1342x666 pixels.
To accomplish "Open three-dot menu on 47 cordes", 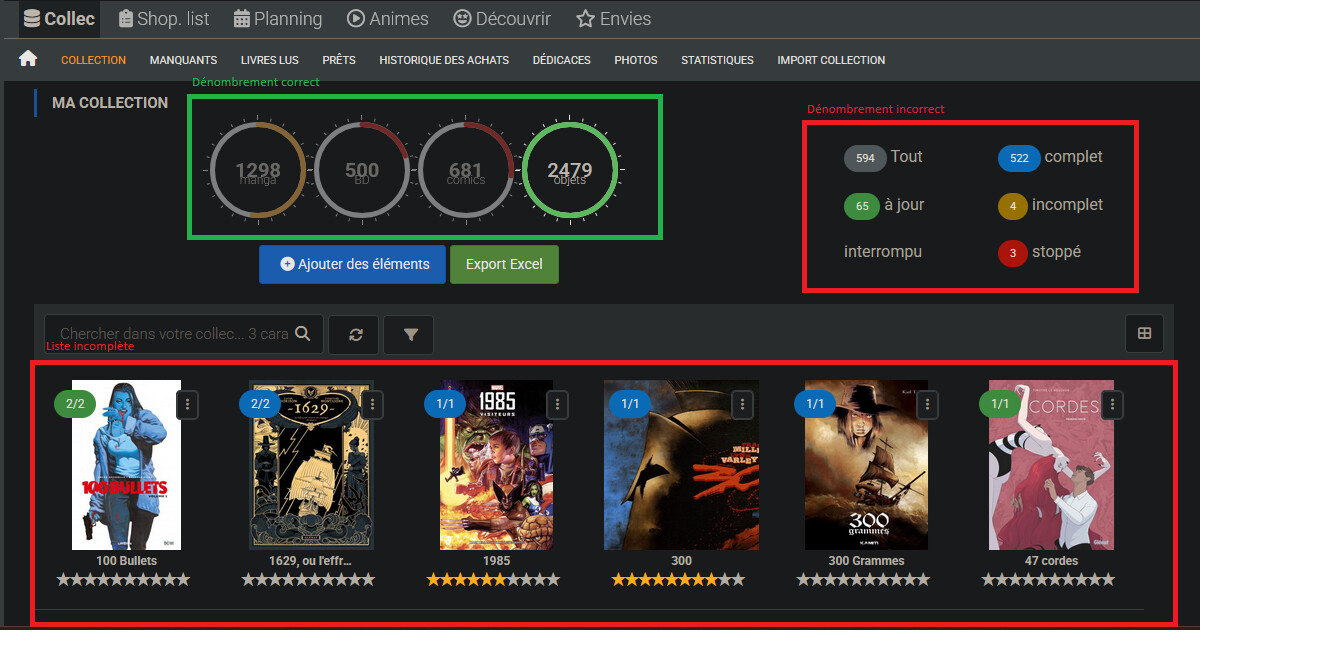I will pyautogui.click(x=1112, y=404).
